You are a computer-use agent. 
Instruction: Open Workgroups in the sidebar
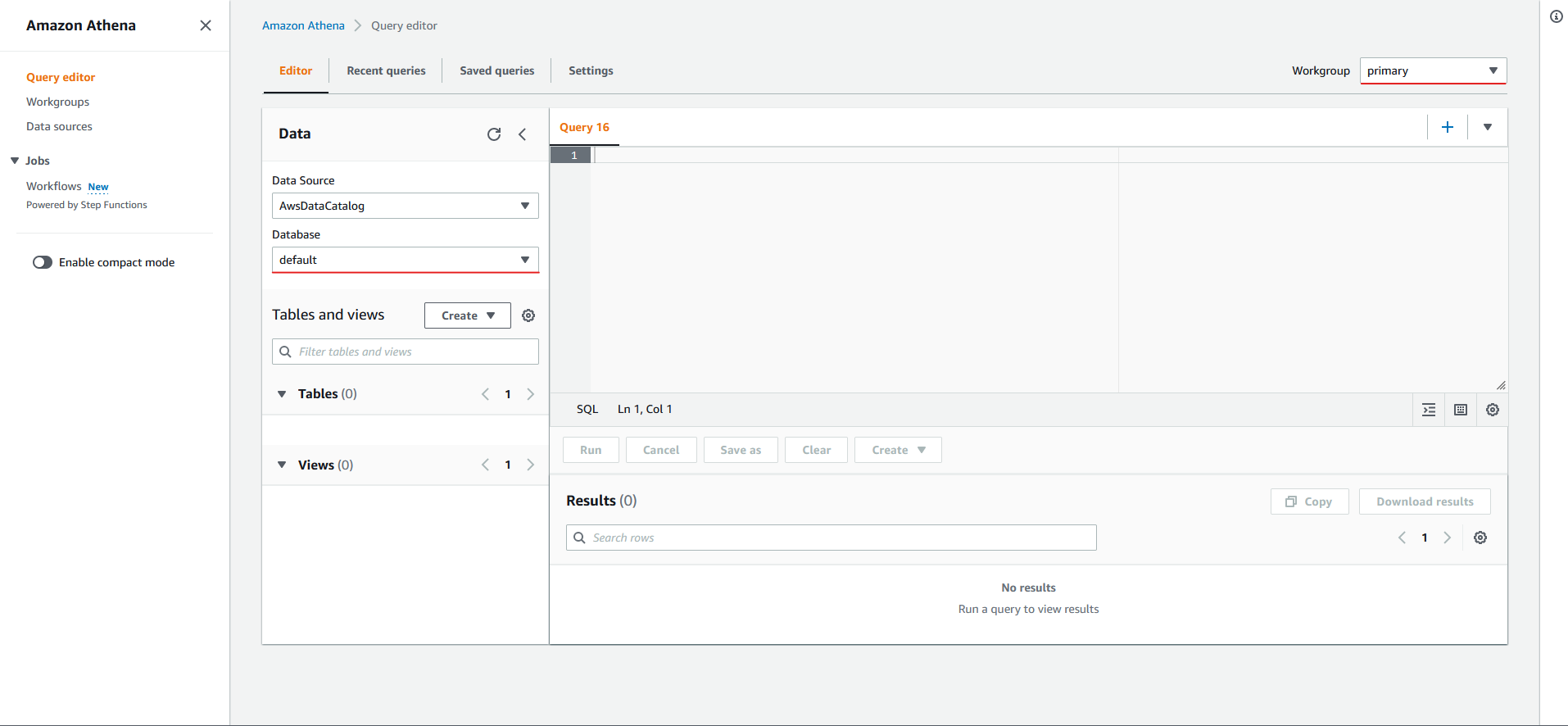[x=57, y=102]
